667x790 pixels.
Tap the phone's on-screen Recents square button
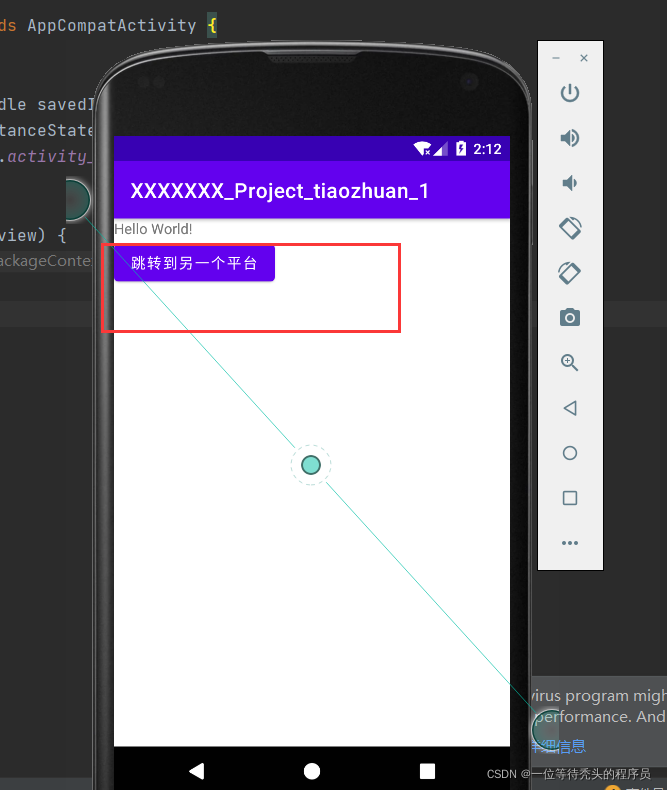(427, 771)
